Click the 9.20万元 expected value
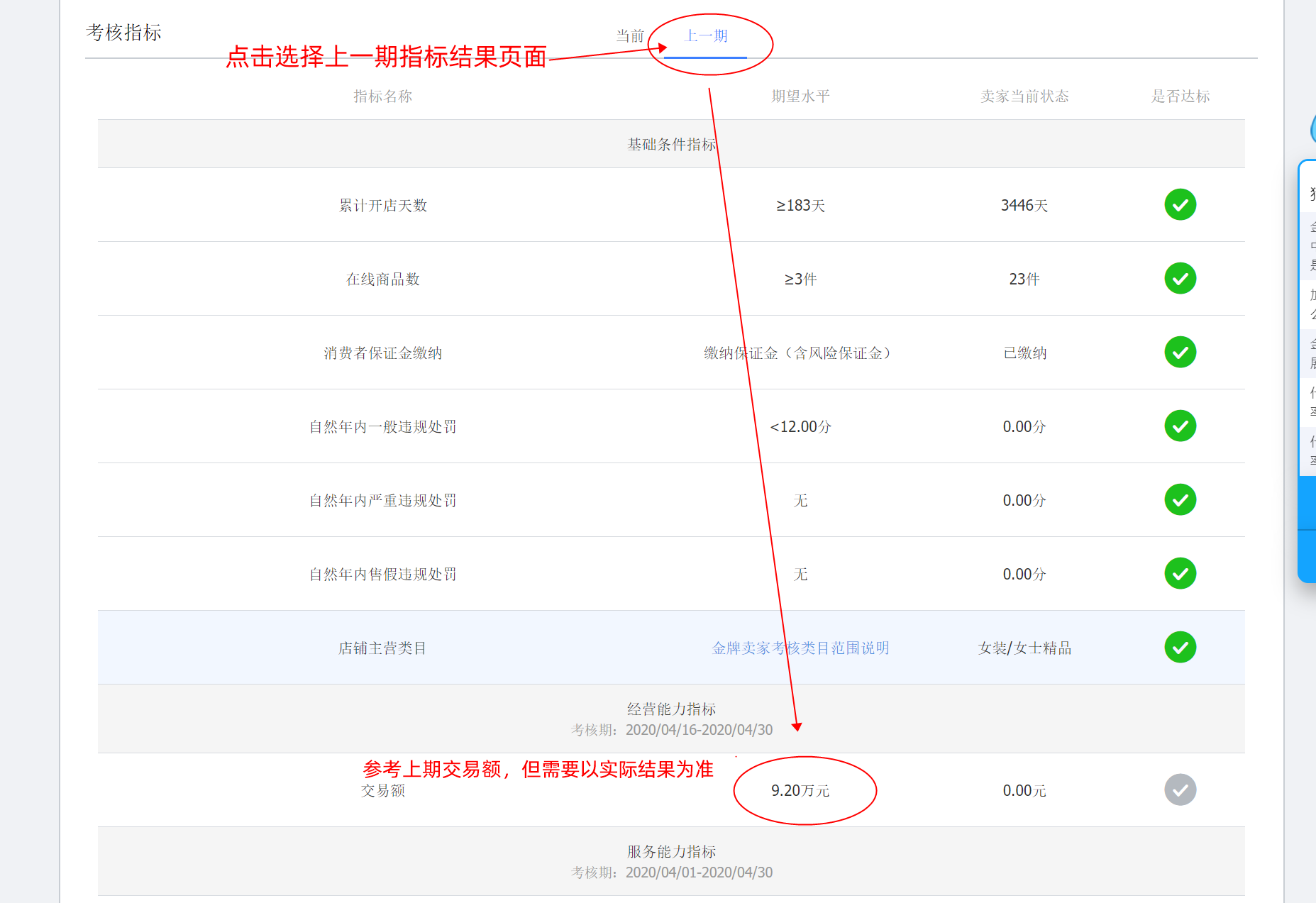 [x=800, y=791]
